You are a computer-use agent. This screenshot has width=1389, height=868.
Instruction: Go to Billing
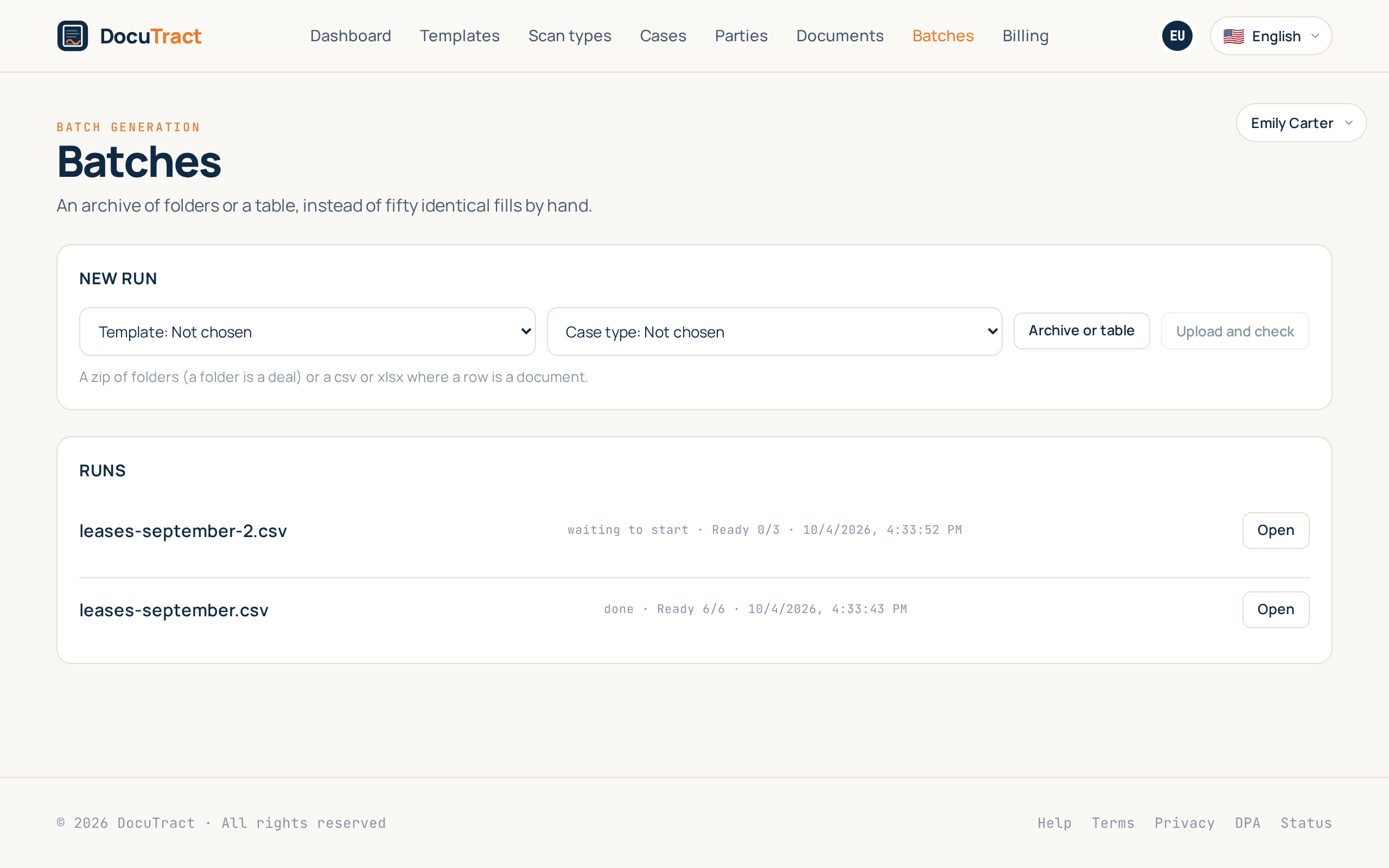click(1025, 36)
